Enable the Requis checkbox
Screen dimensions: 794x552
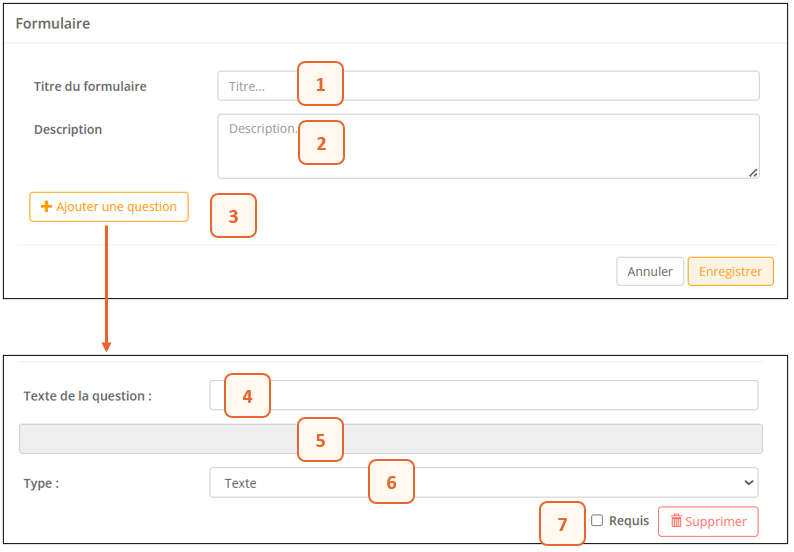tap(597, 521)
